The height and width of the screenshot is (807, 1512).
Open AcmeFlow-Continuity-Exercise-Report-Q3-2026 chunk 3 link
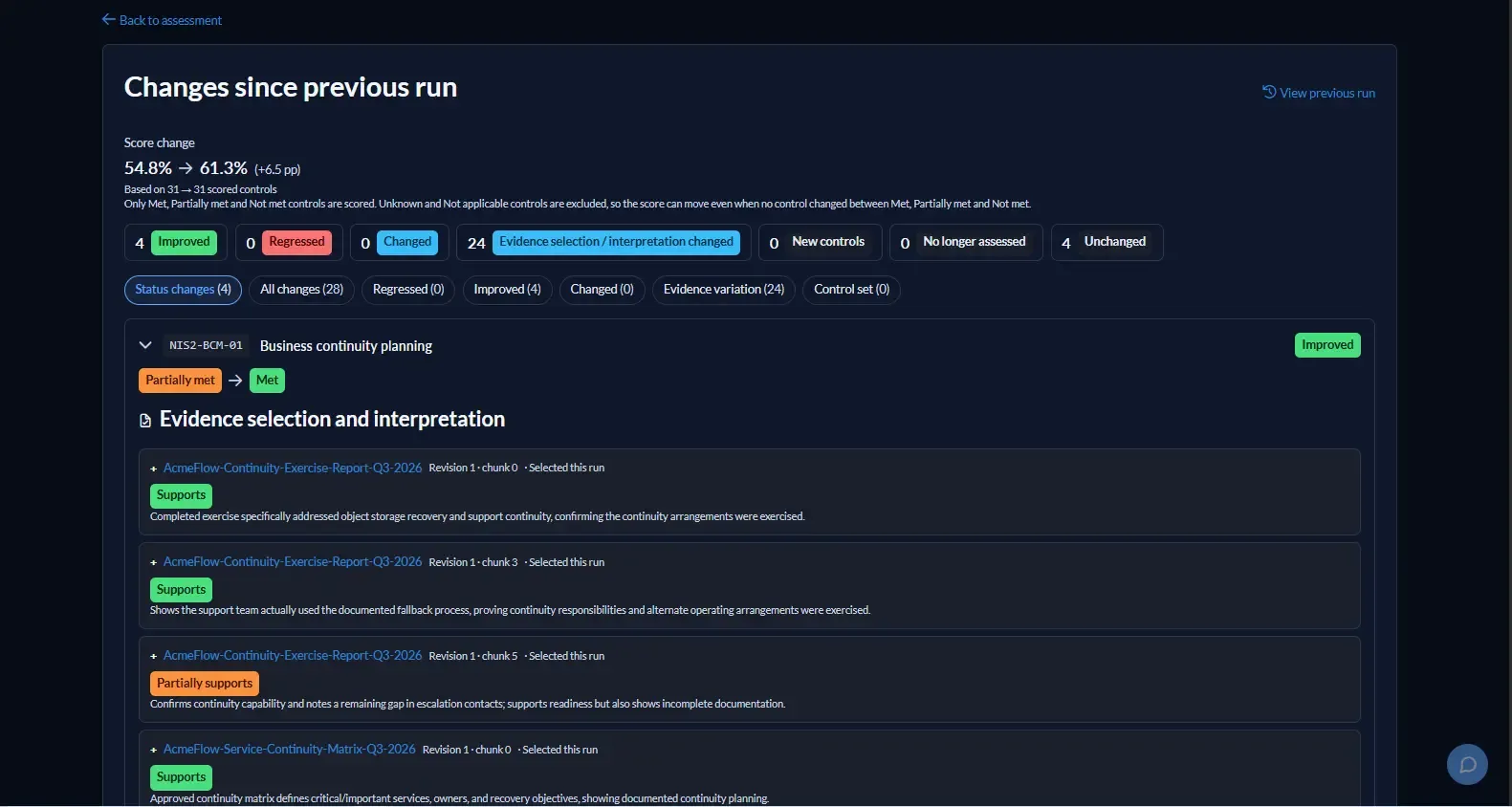pyautogui.click(x=293, y=561)
